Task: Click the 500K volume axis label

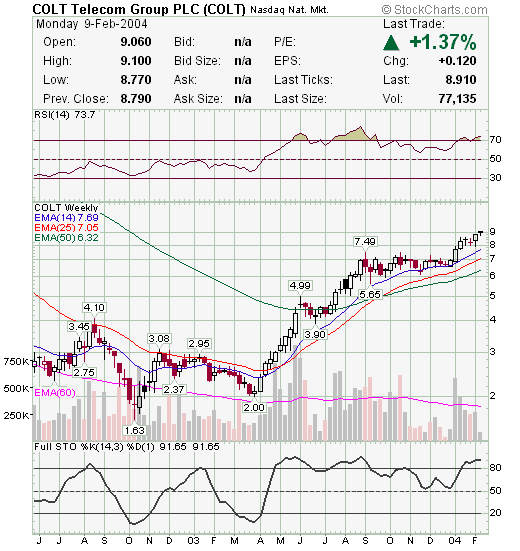Action: (16, 389)
